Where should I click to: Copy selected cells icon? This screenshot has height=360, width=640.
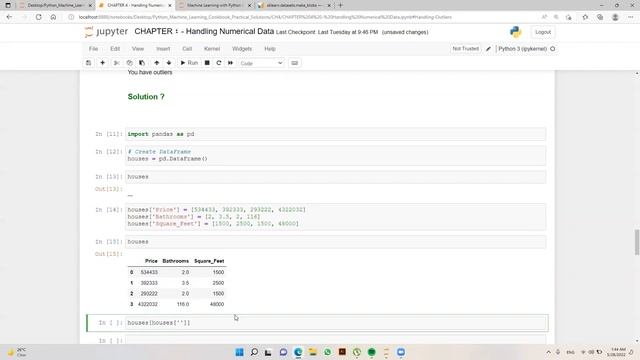tap(129, 63)
